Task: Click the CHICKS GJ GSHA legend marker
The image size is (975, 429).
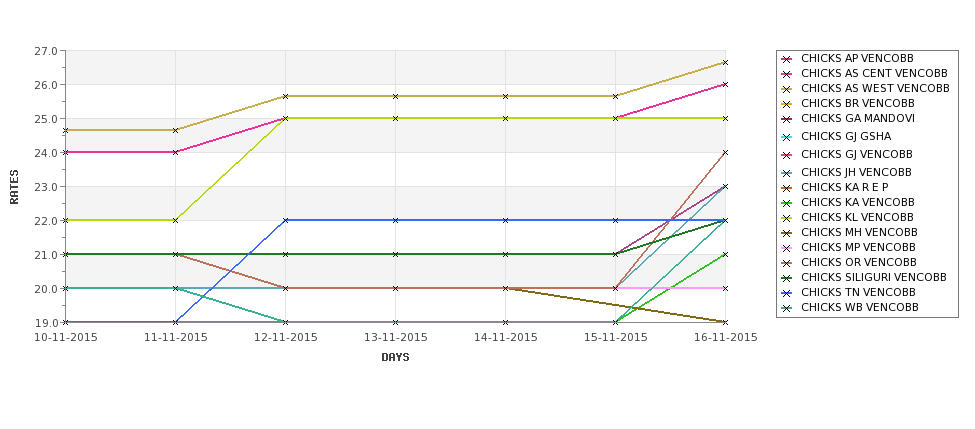Action: click(x=787, y=137)
